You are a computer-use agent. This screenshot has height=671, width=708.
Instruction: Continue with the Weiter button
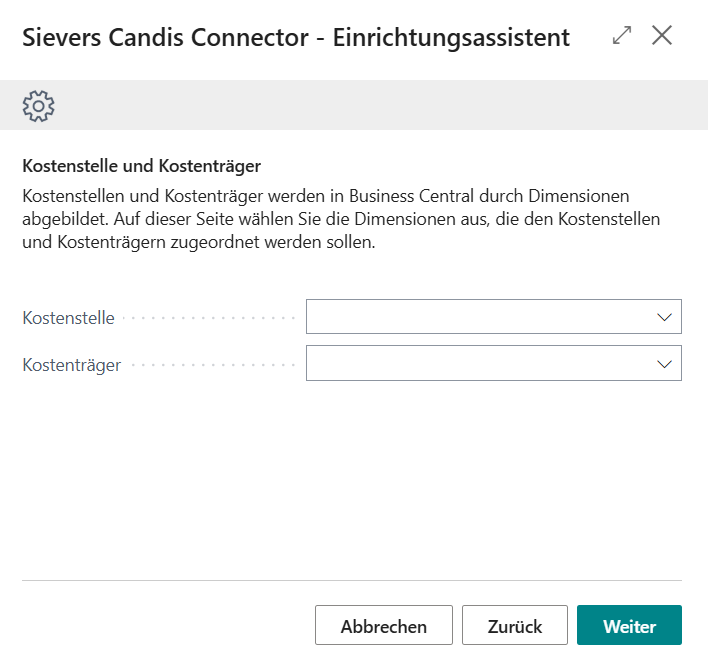tap(629, 626)
